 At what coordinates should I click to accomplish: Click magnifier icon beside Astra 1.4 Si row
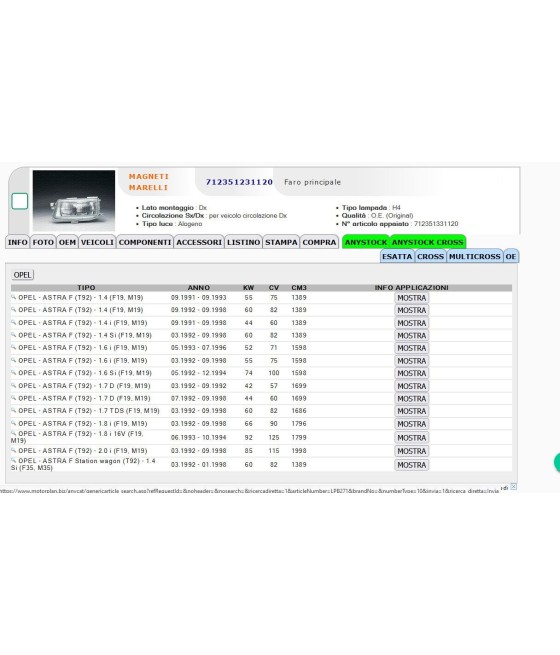point(13,335)
